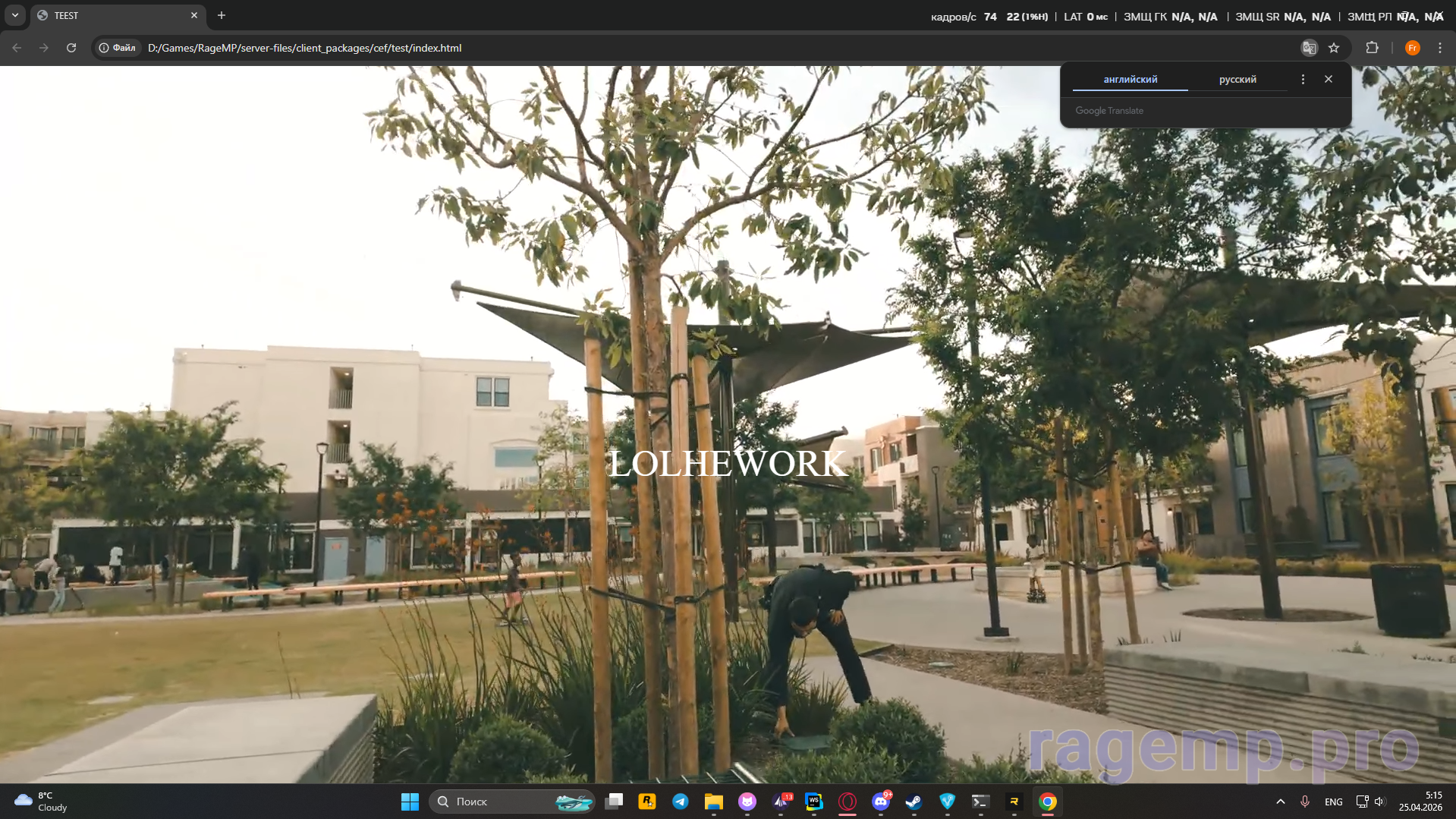Expand the hidden system tray icons chevron
Viewport: 1456px width, 819px height.
1281,802
